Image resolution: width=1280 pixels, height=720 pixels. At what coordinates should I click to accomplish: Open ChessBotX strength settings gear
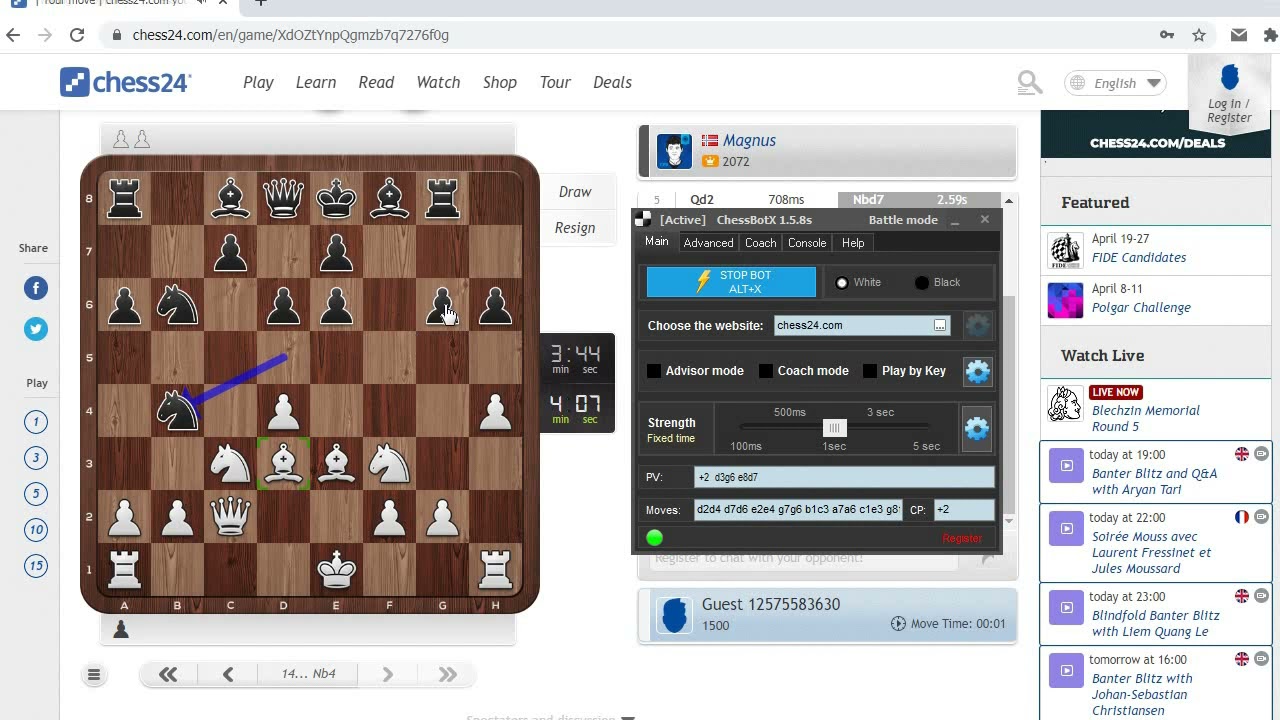click(977, 428)
